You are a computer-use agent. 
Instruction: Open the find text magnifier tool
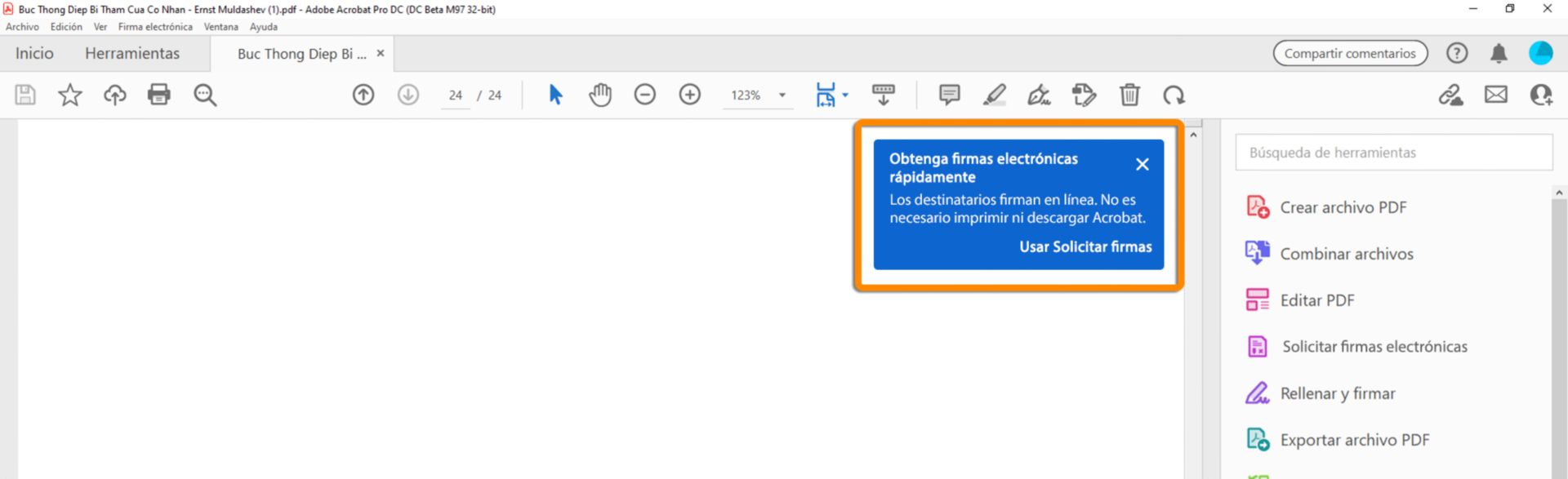coord(205,95)
